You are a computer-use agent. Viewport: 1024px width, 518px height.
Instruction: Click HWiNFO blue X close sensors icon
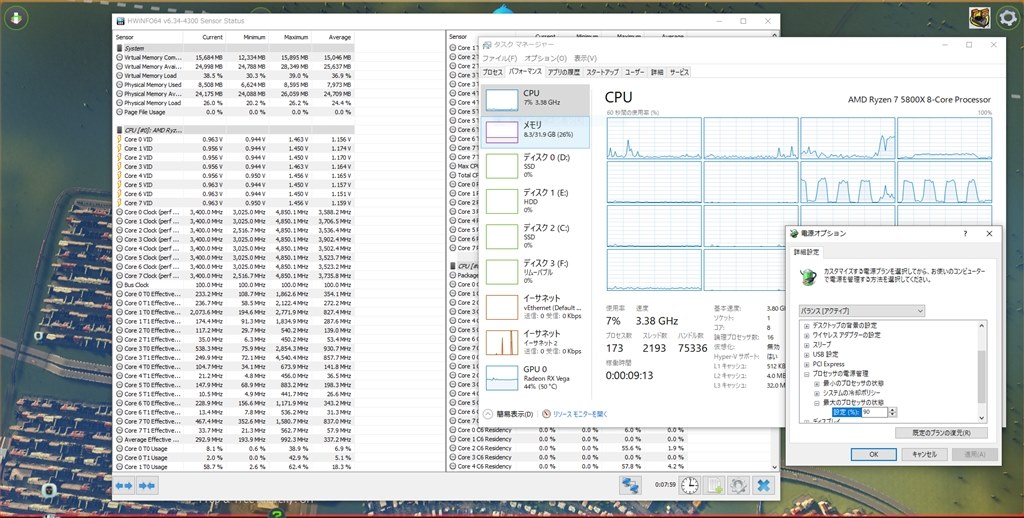point(763,485)
